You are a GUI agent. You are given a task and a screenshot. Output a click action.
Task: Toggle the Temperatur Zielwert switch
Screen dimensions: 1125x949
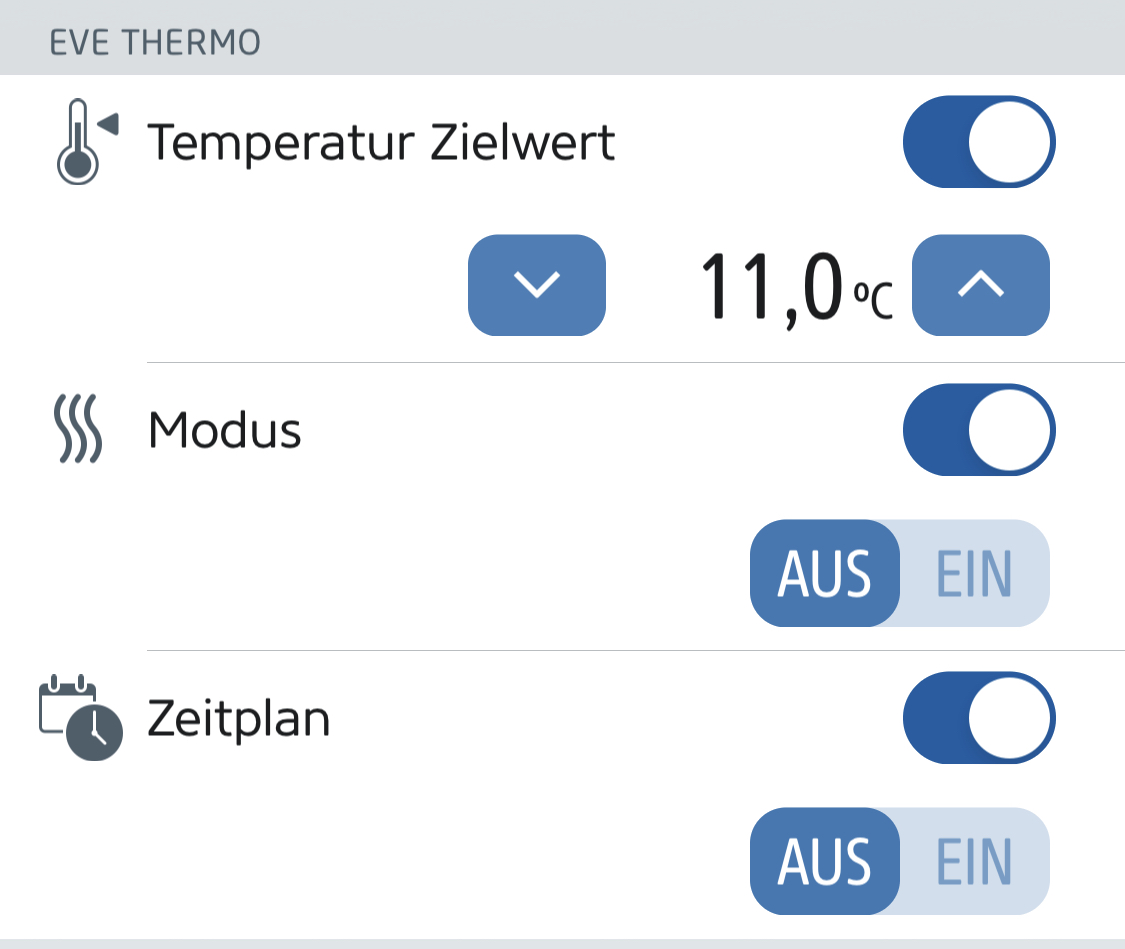[x=978, y=142]
